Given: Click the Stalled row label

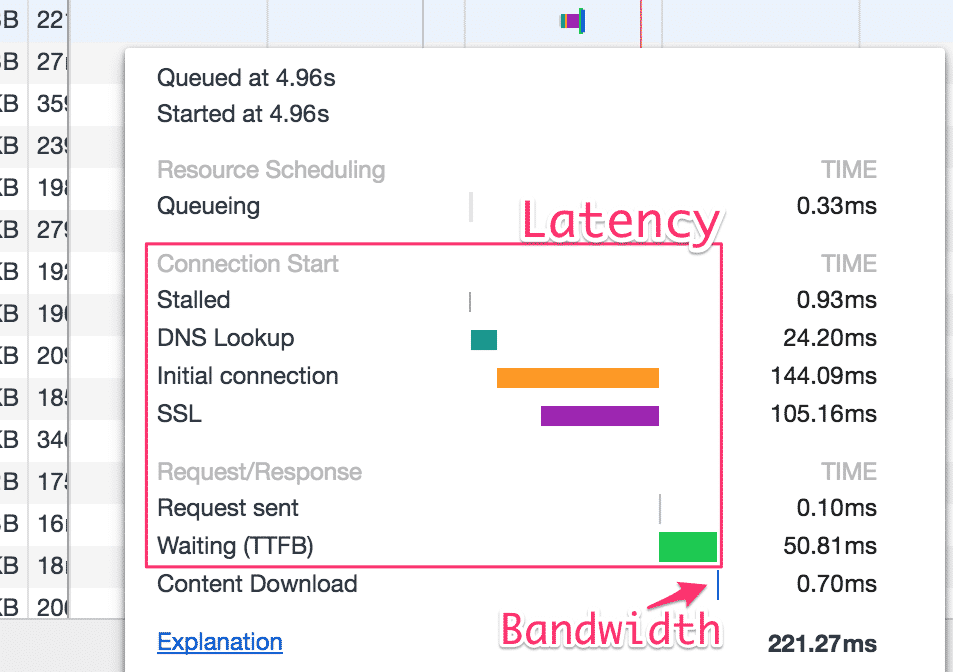Looking at the screenshot, I should pos(194,300).
